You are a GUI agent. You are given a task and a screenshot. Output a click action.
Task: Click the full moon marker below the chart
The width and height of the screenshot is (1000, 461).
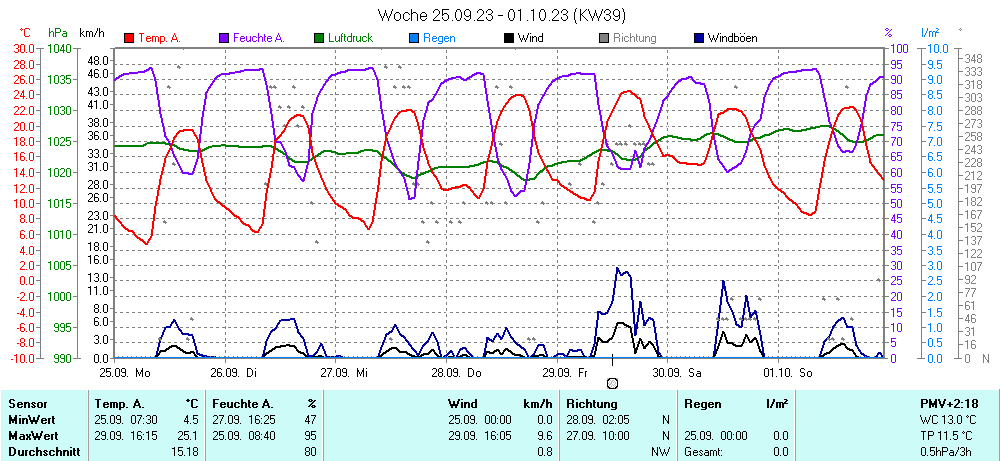pyautogui.click(x=612, y=383)
